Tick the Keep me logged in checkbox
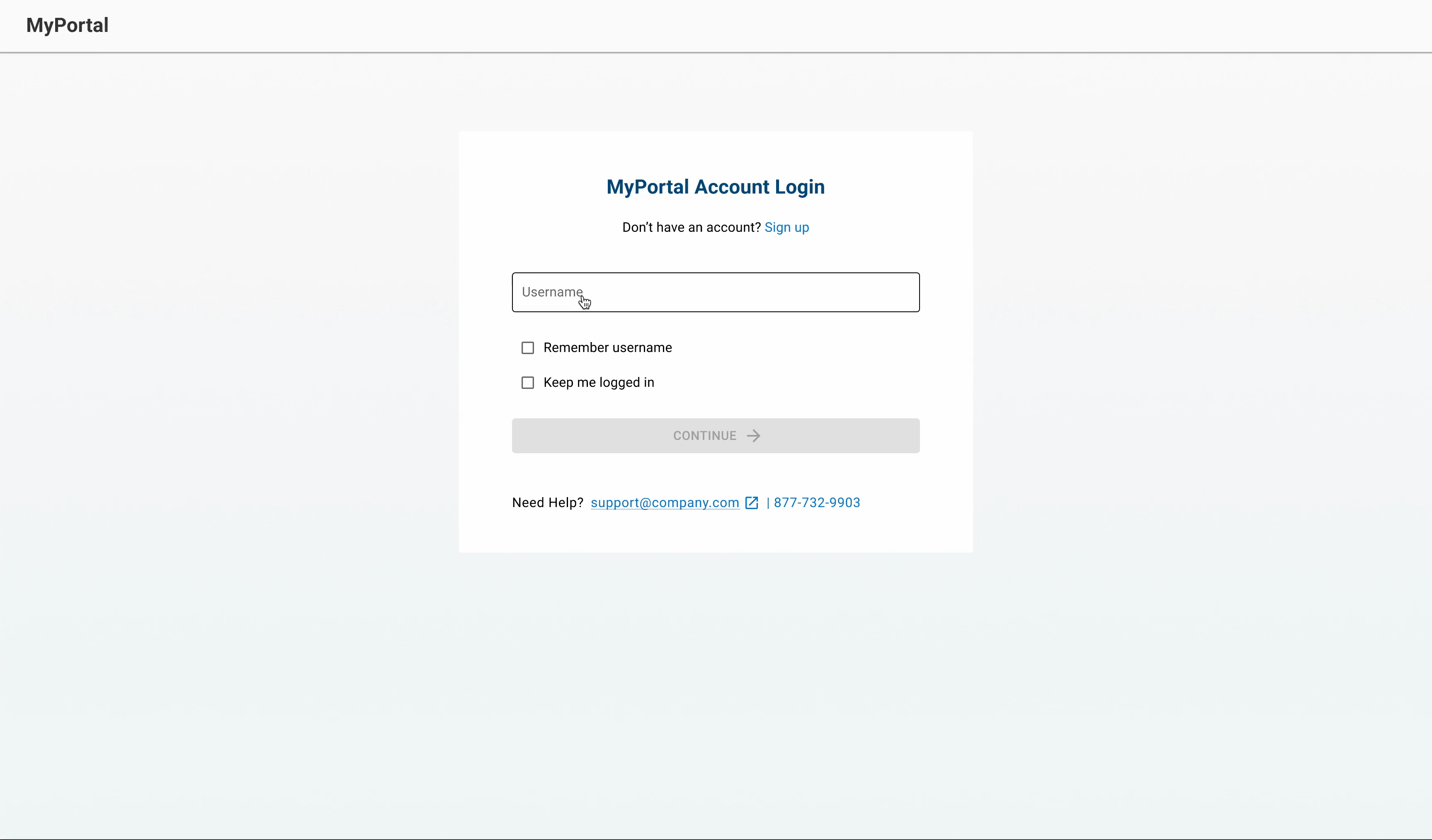1432x840 pixels. (527, 383)
